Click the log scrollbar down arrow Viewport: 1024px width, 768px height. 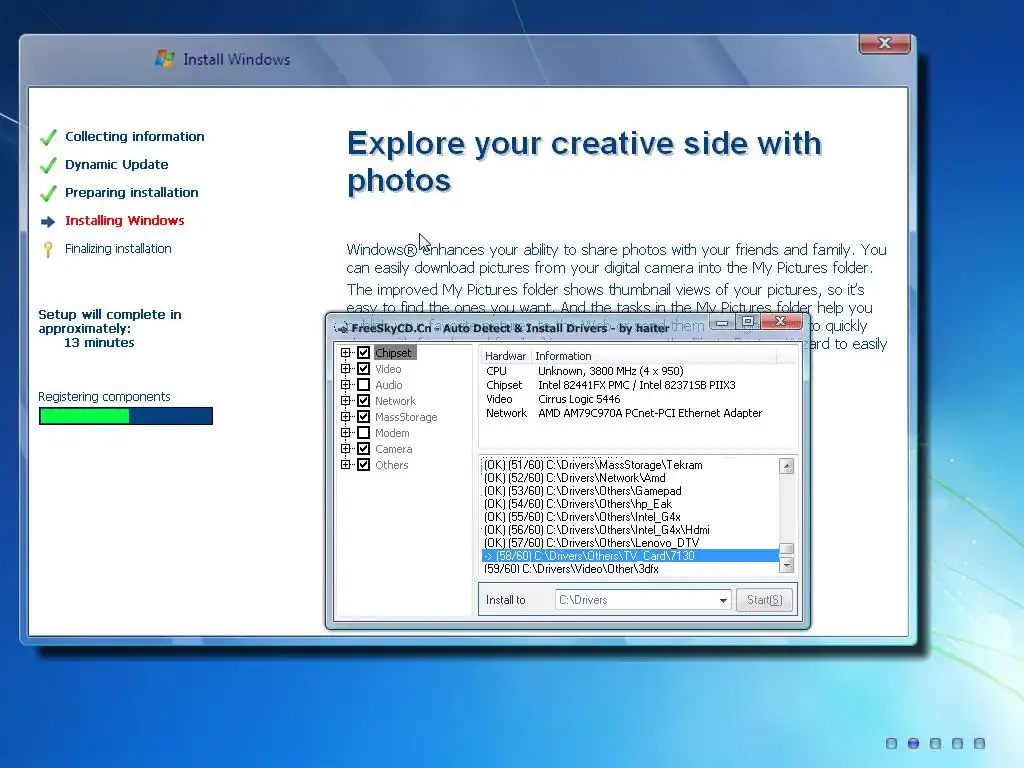[787, 565]
